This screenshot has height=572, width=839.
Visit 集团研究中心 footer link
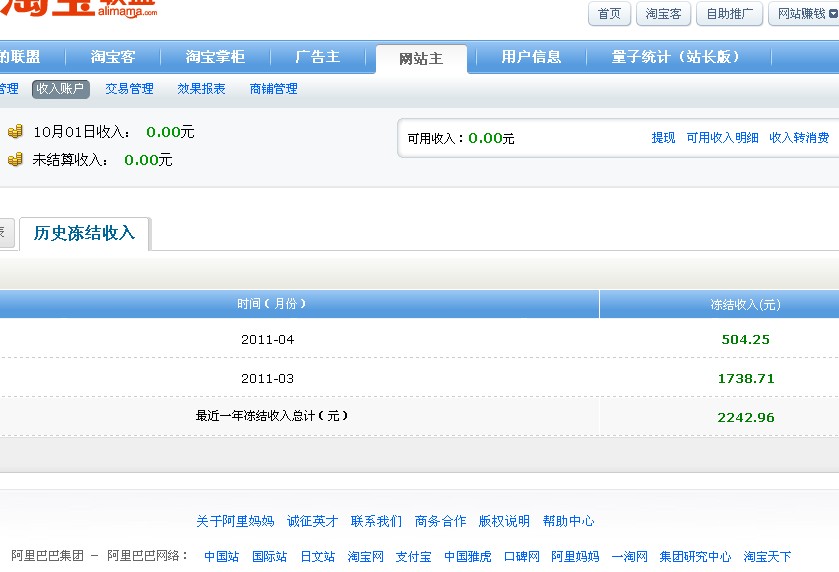[x=695, y=557]
